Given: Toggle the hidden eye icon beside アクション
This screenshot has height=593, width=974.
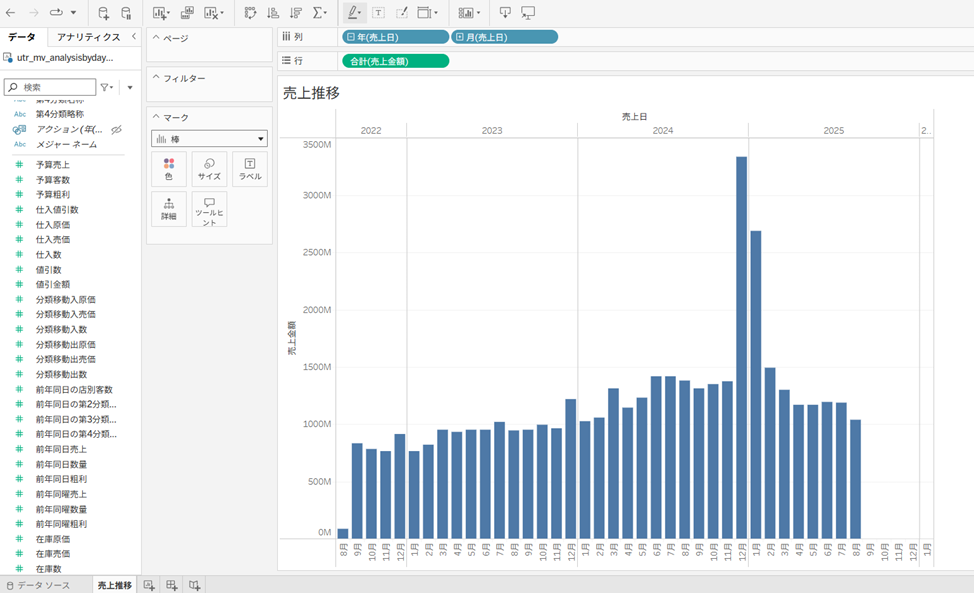Looking at the screenshot, I should pos(116,129).
